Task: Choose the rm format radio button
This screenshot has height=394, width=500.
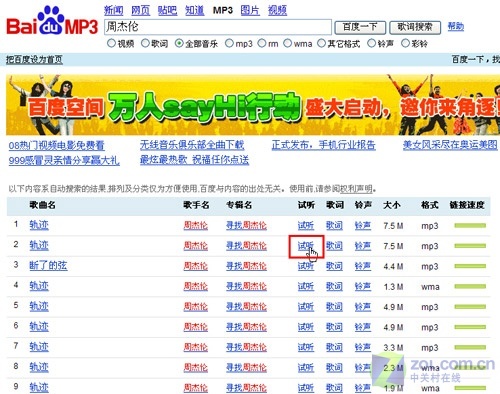Action: tap(262, 43)
